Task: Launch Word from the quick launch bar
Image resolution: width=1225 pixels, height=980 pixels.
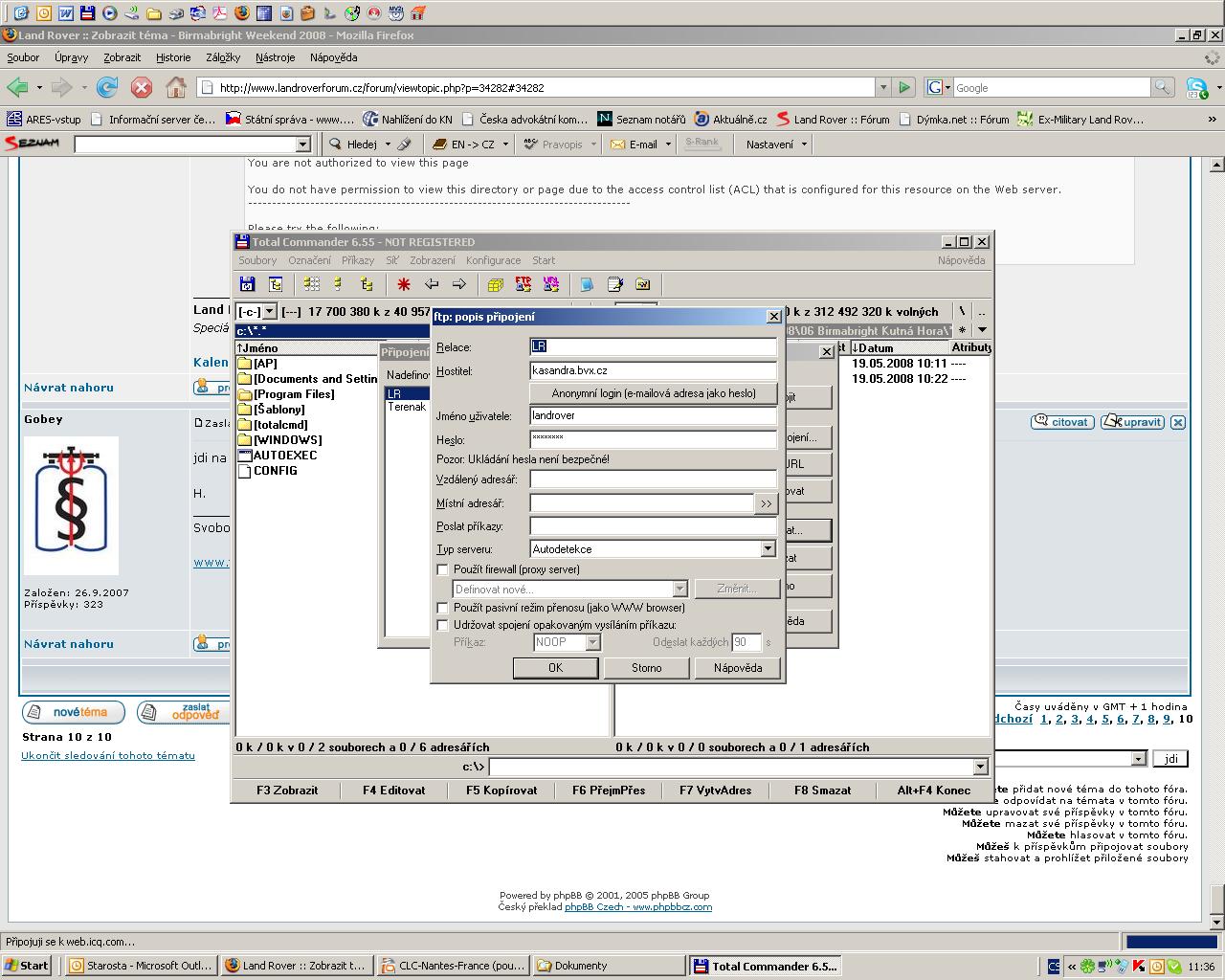Action: coord(66,13)
